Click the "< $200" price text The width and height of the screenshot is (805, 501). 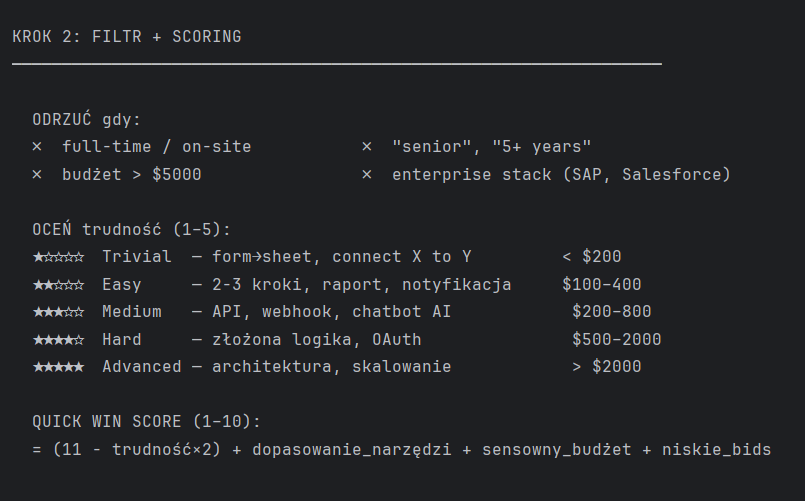[x=592, y=257]
